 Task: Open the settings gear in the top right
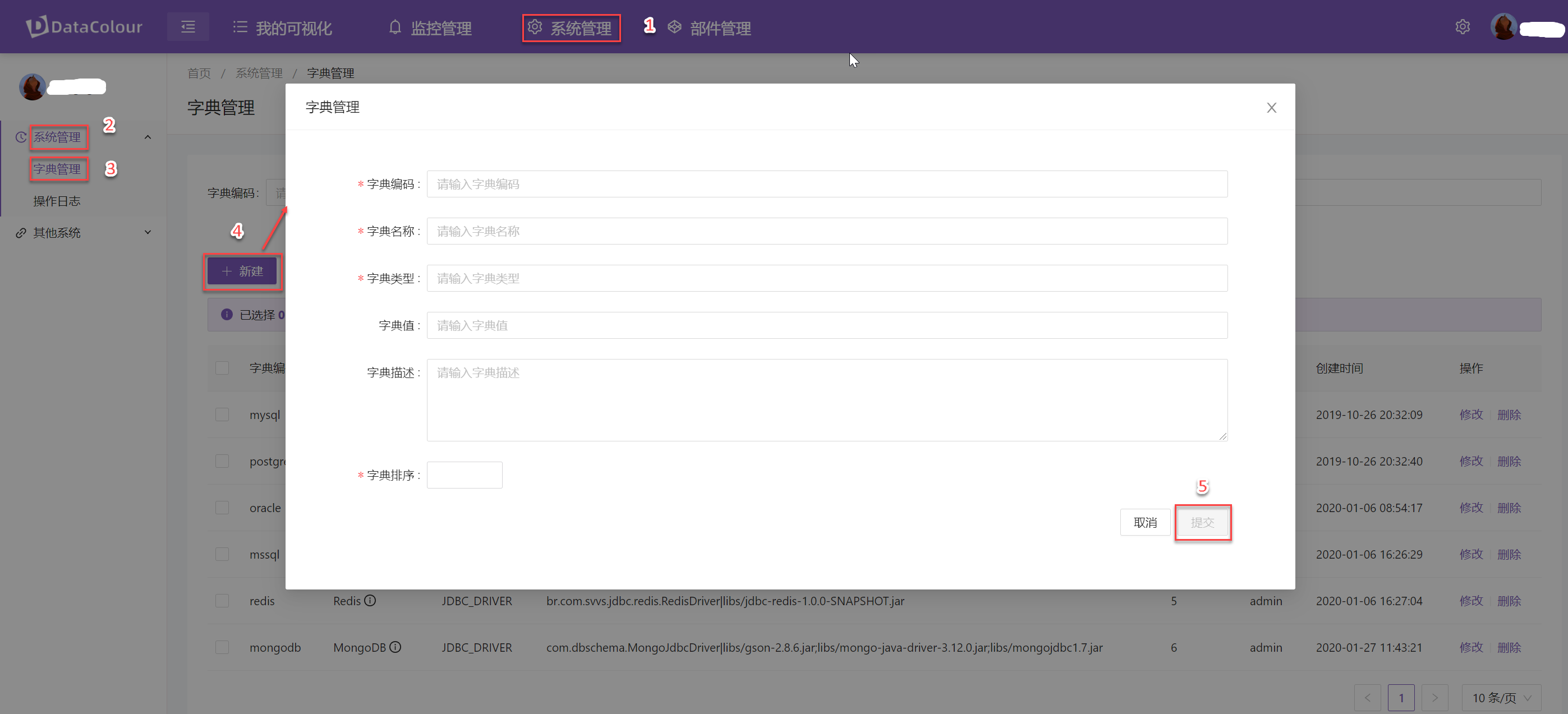tap(1462, 27)
